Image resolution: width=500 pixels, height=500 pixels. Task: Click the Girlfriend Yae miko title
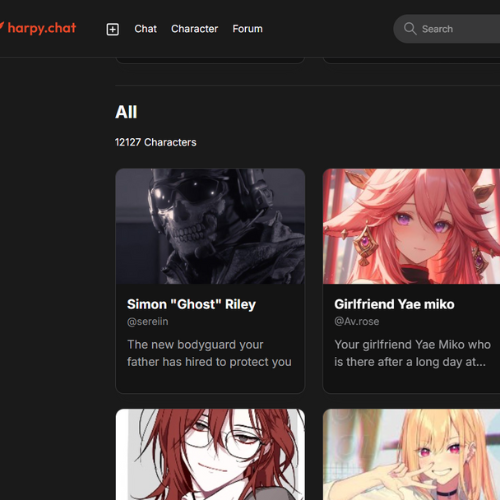coord(394,304)
